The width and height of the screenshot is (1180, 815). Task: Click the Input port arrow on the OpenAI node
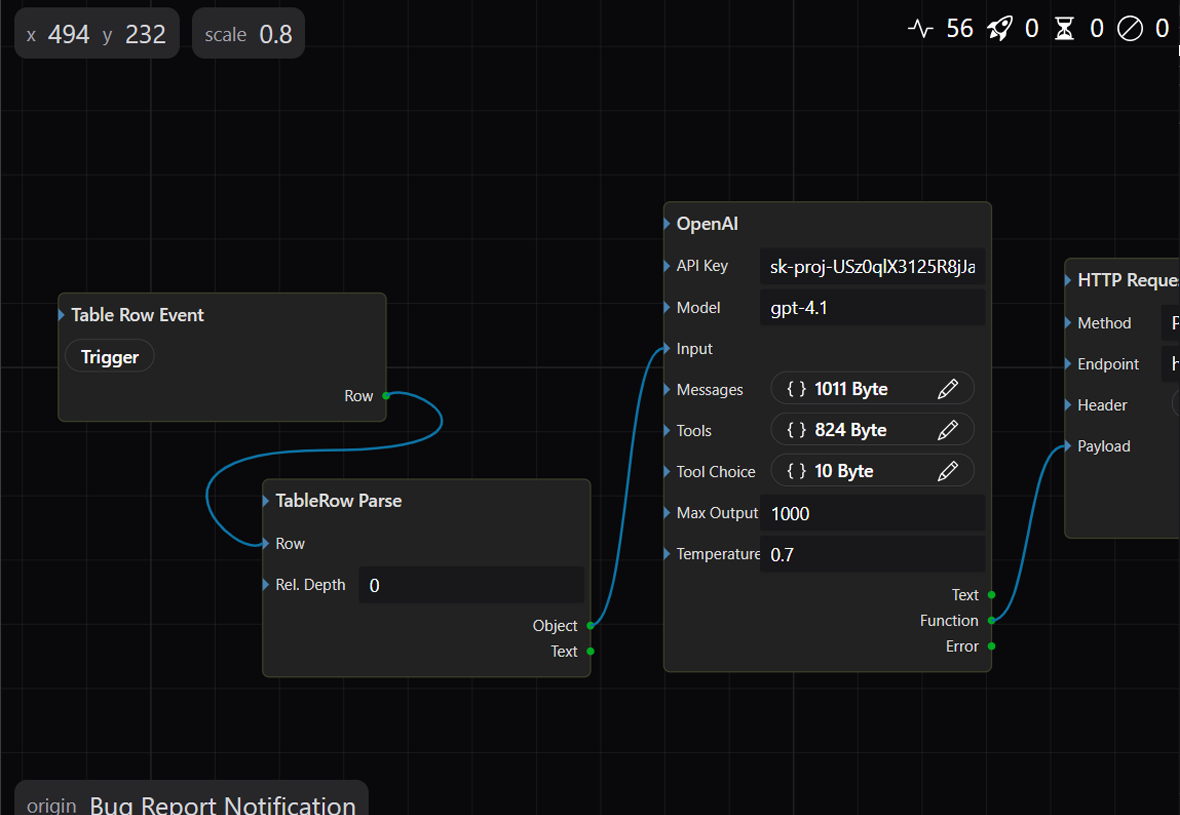[667, 348]
